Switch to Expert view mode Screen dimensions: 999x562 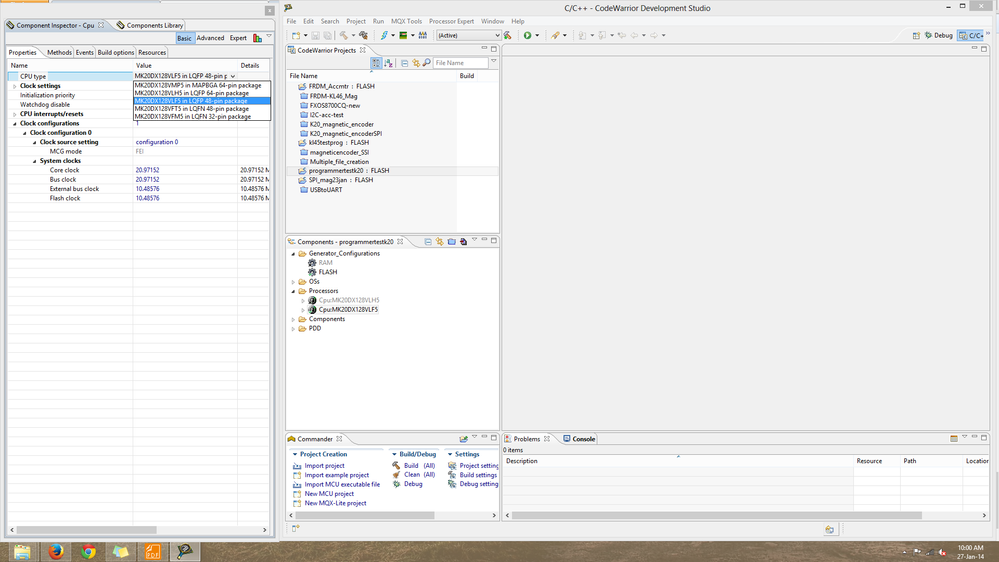(238, 38)
